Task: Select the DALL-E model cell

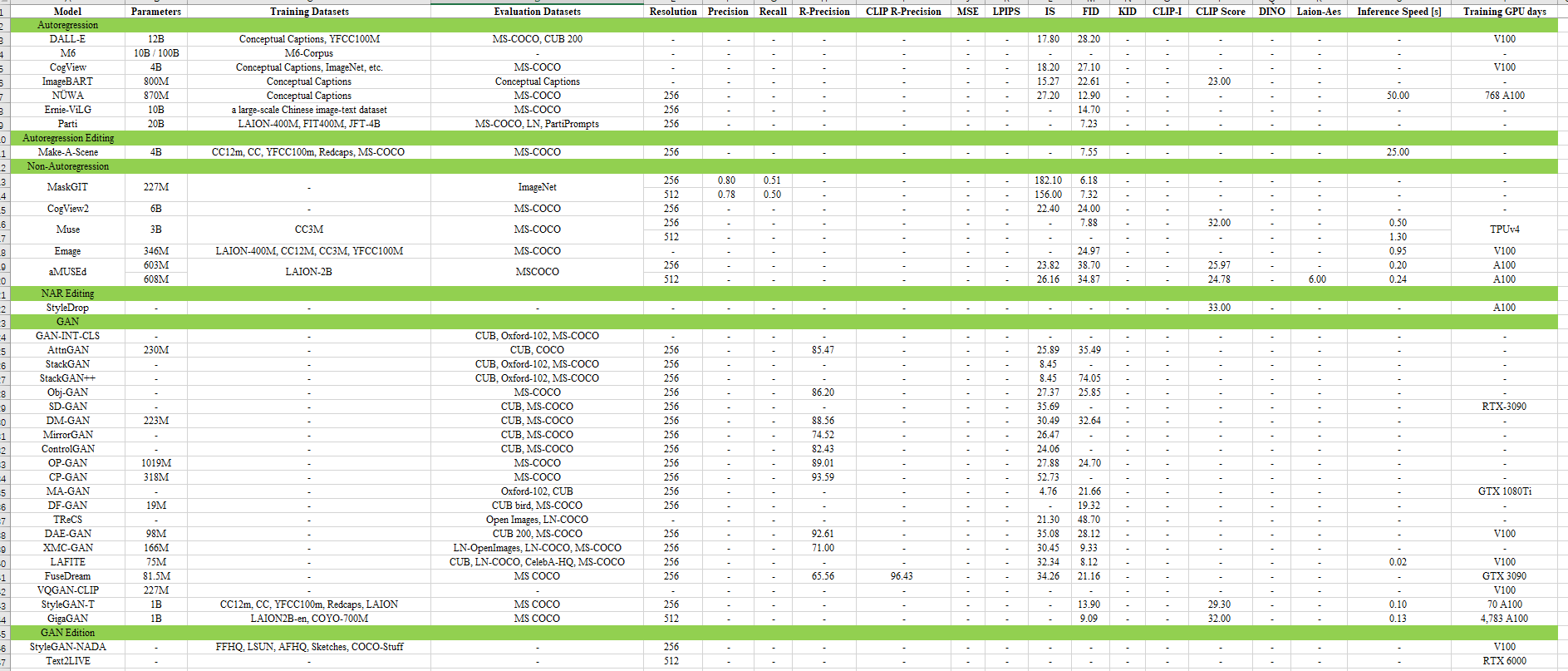Action: click(68, 39)
